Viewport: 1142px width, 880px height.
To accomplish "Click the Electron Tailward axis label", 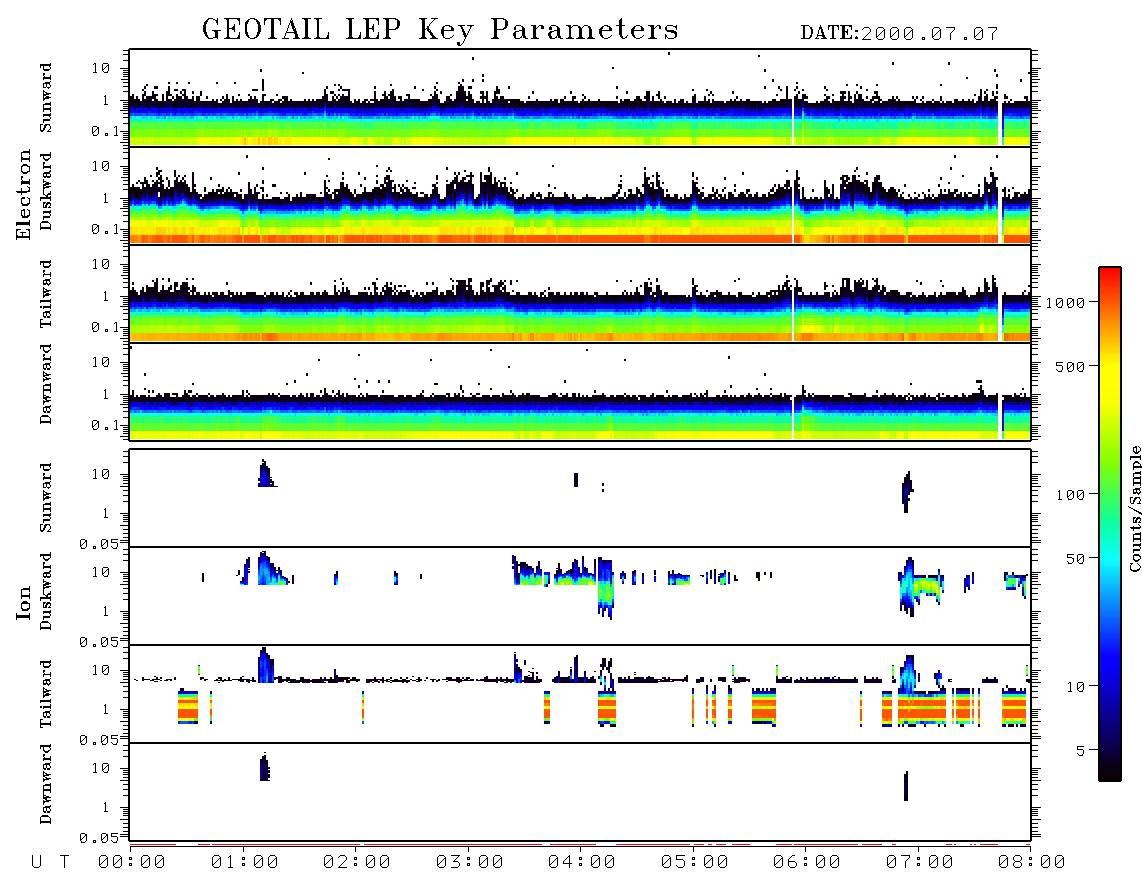I will [x=46, y=294].
